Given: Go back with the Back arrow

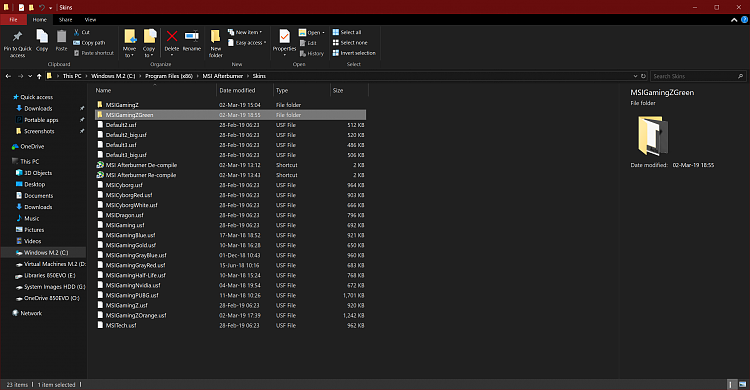Looking at the screenshot, I should (x=8, y=76).
